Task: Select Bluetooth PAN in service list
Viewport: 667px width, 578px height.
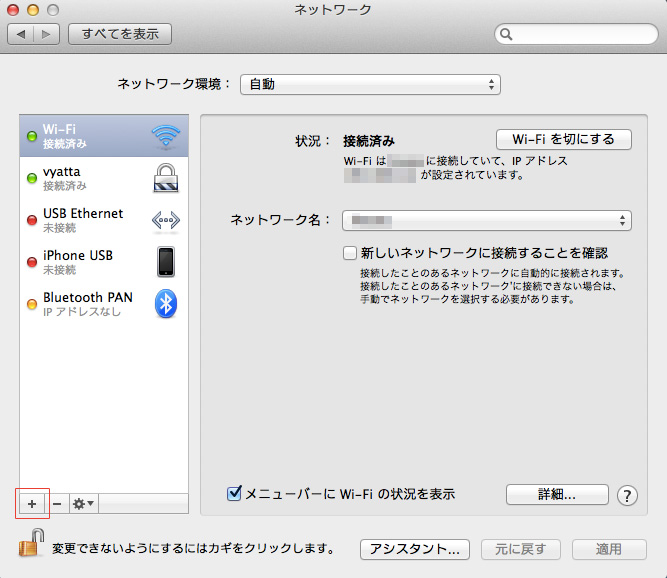Action: [x=100, y=304]
